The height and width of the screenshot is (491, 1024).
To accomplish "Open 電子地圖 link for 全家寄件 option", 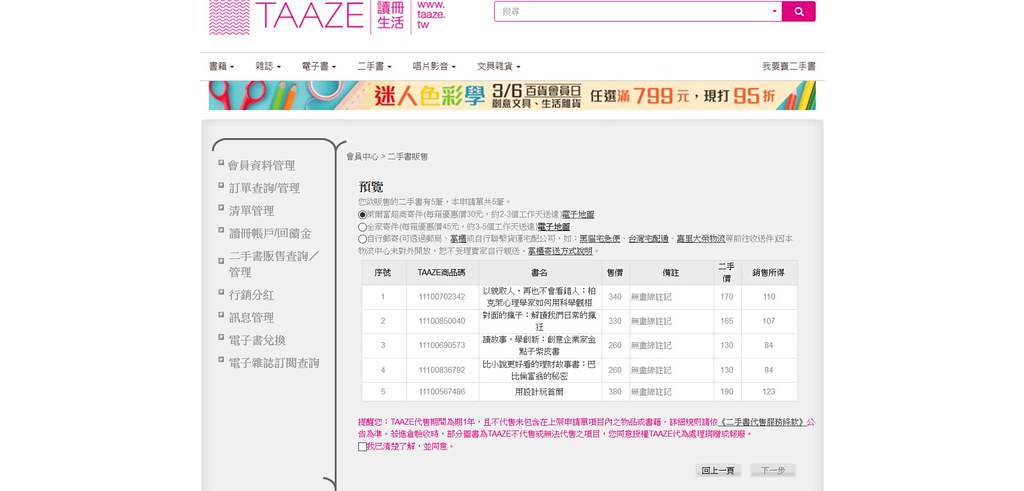I will 554,227.
